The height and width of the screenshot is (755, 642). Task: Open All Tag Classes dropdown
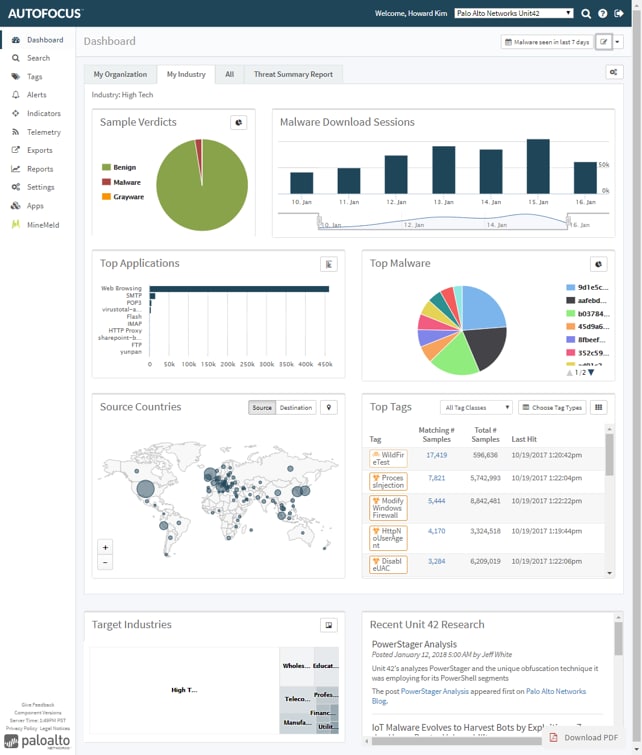pyautogui.click(x=476, y=408)
